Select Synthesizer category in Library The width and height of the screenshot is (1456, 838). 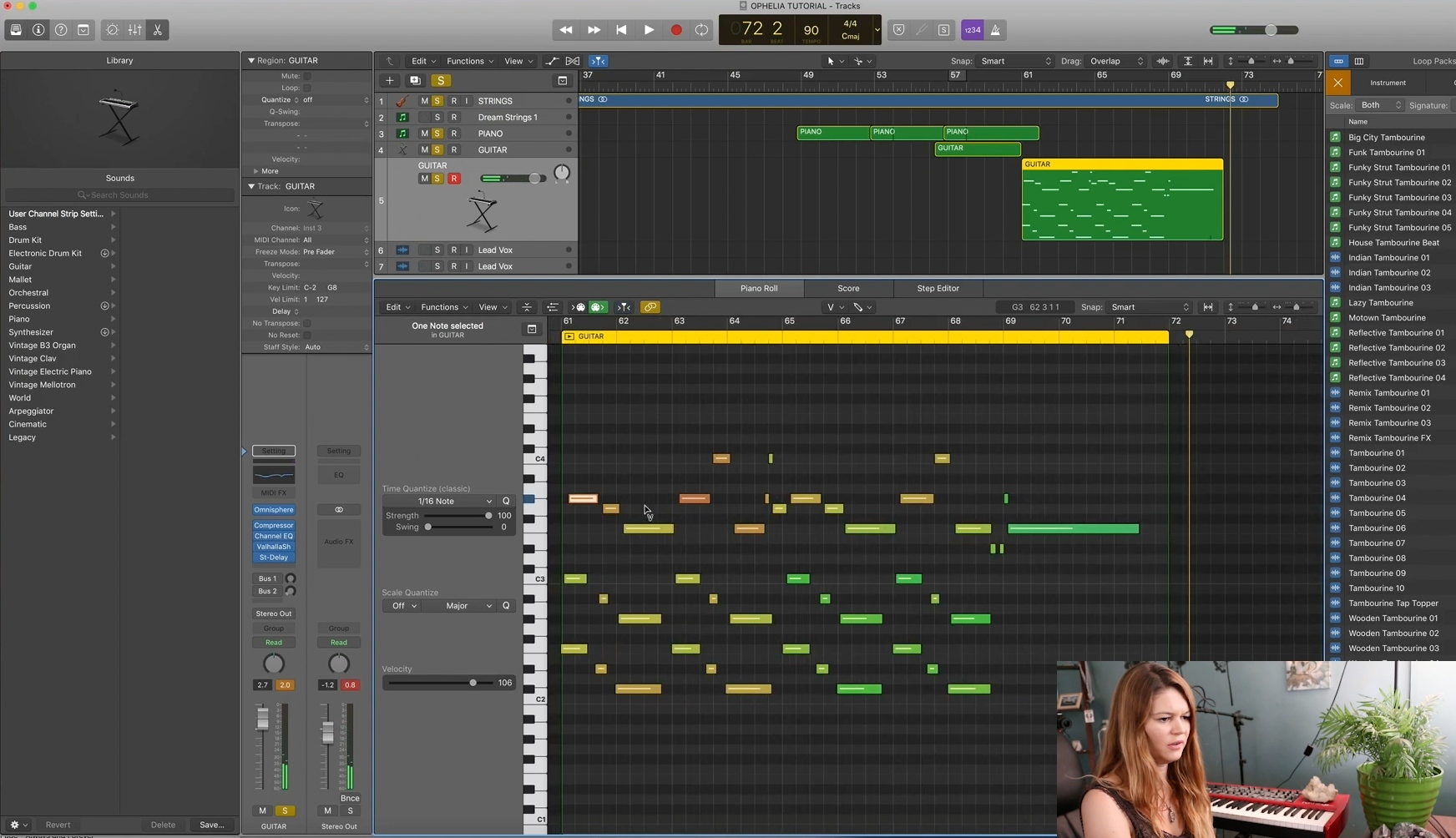point(62,332)
